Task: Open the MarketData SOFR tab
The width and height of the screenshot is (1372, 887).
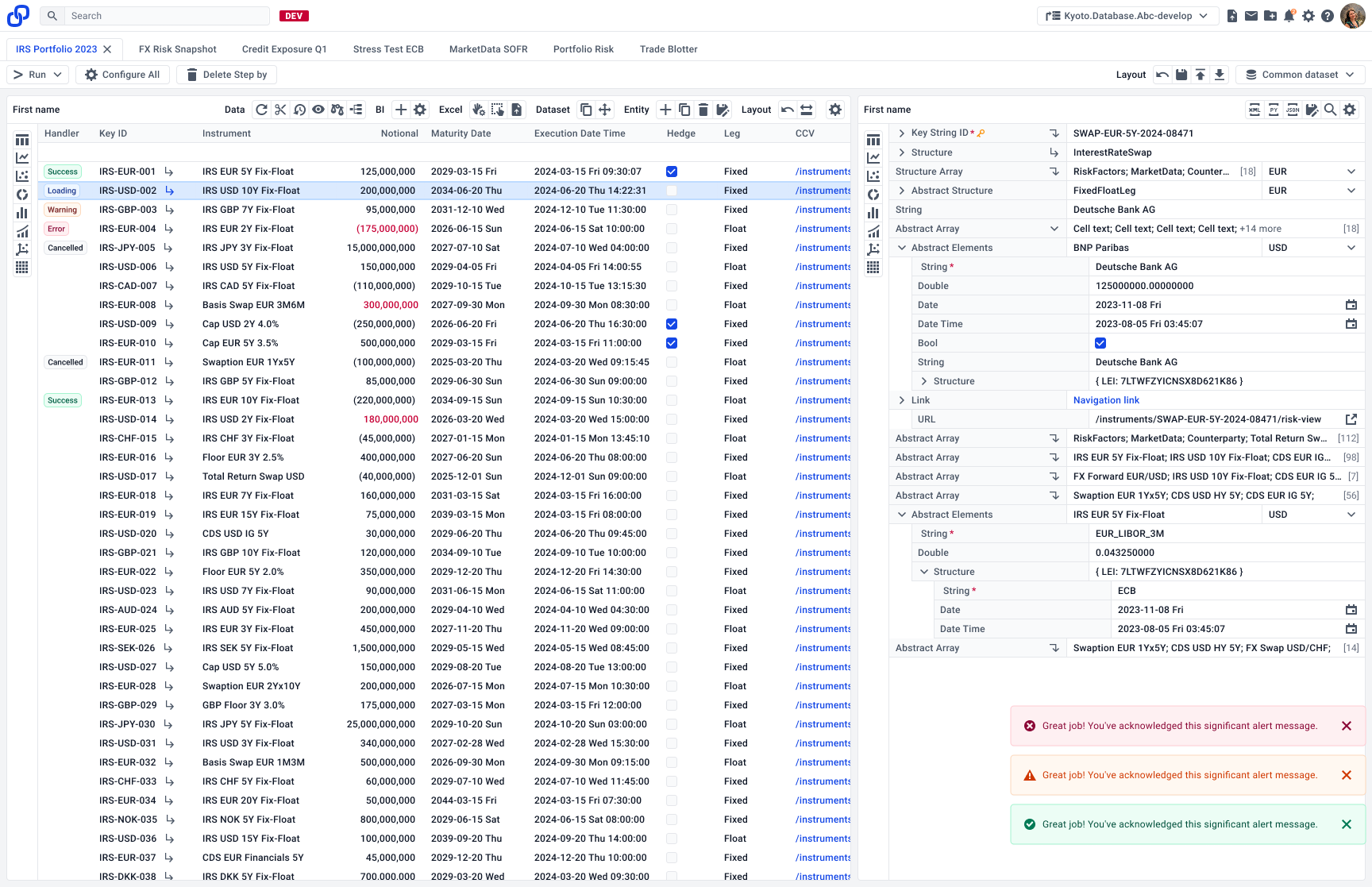Action: [x=488, y=49]
